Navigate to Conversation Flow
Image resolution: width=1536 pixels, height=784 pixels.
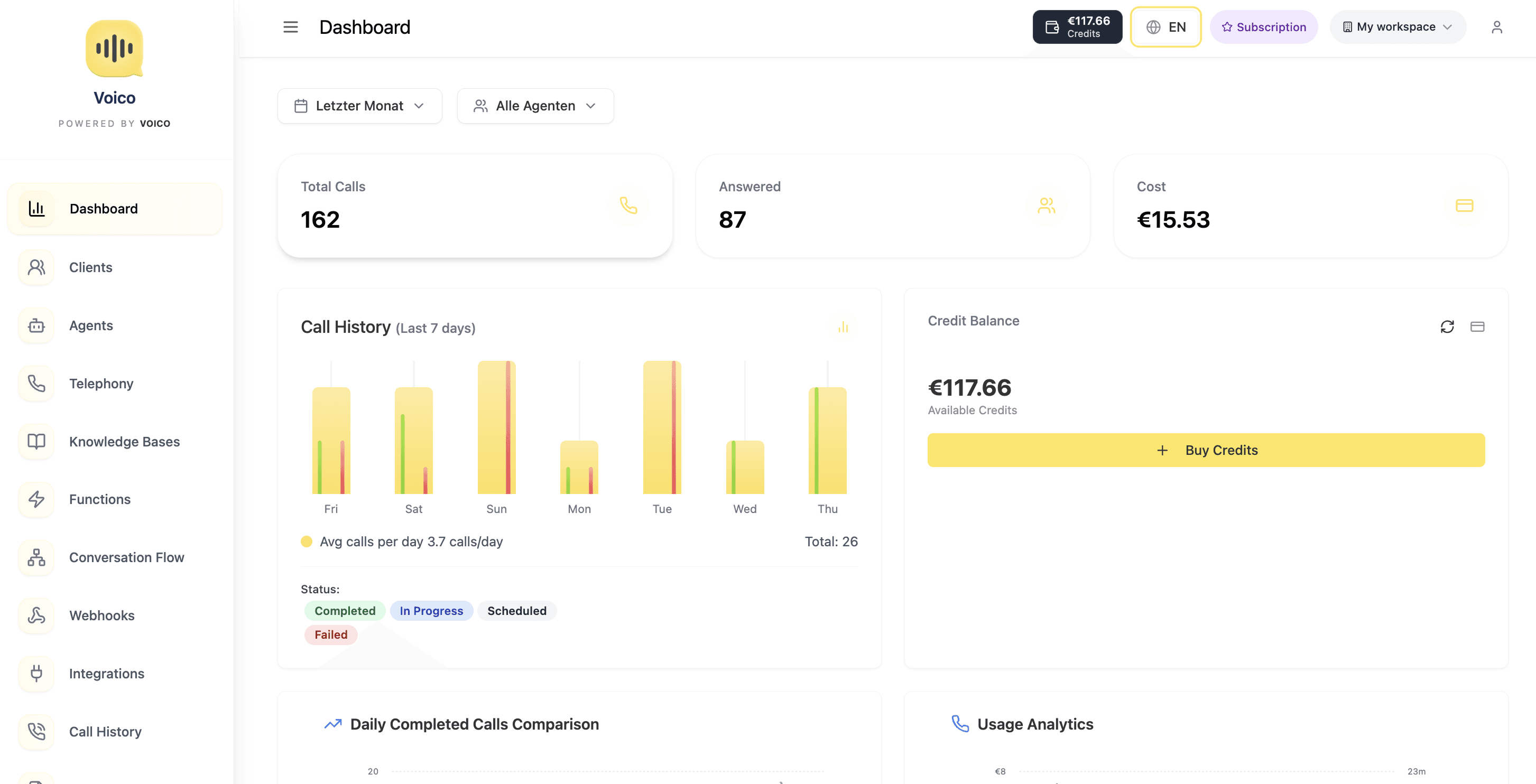(x=115, y=557)
